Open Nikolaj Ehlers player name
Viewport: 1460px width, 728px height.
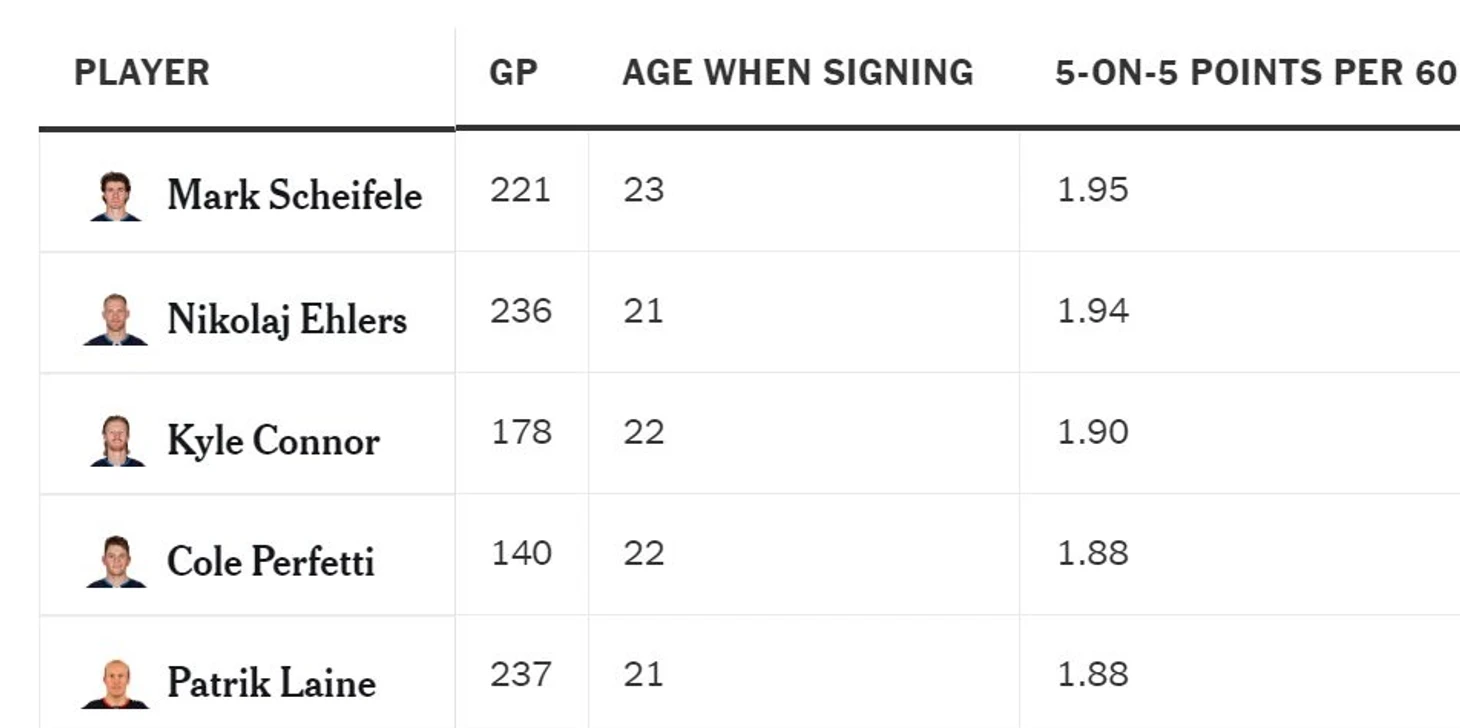coord(287,320)
